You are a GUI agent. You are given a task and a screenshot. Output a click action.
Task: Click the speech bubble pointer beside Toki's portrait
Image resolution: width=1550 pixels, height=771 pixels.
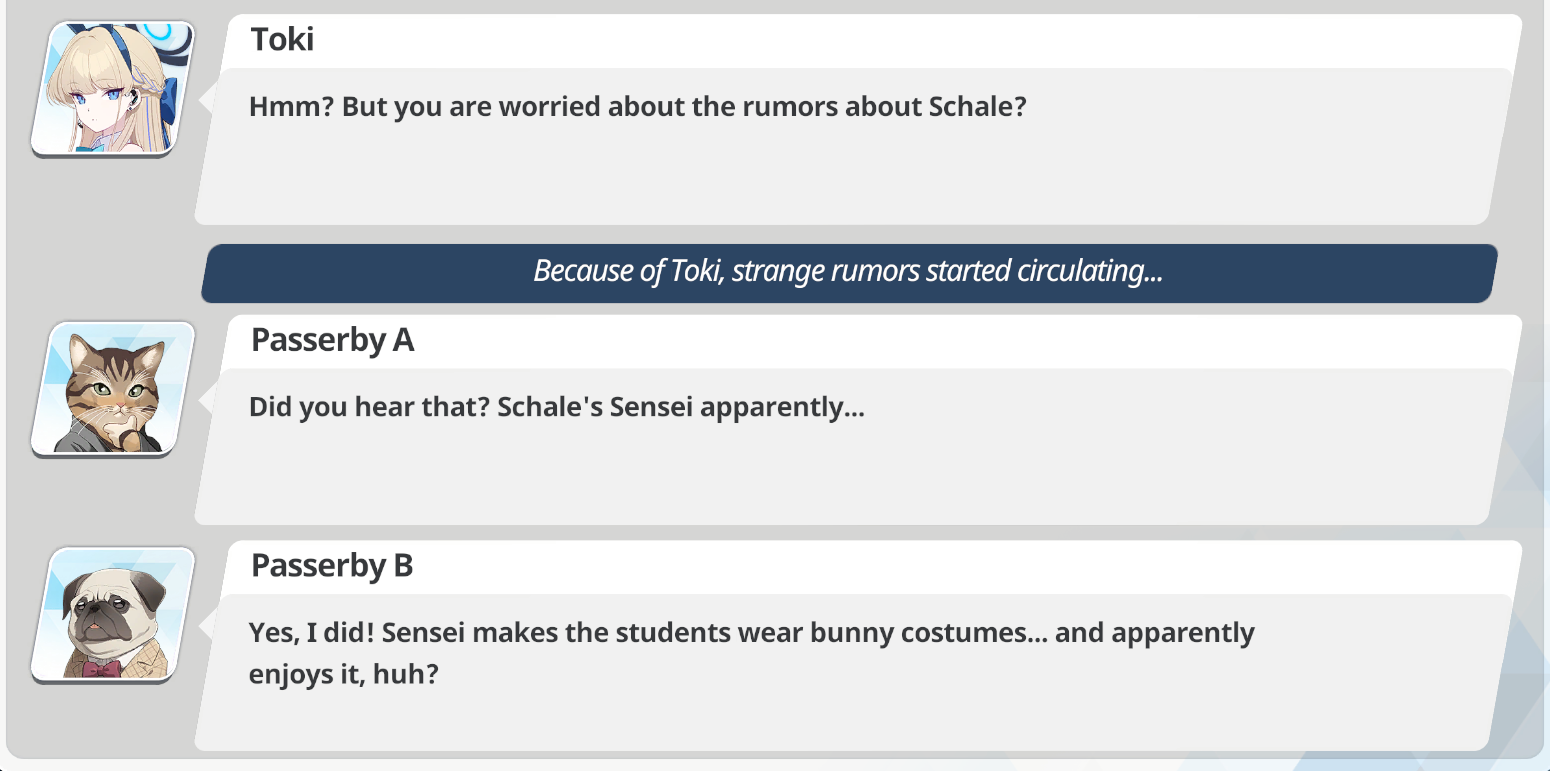click(207, 99)
